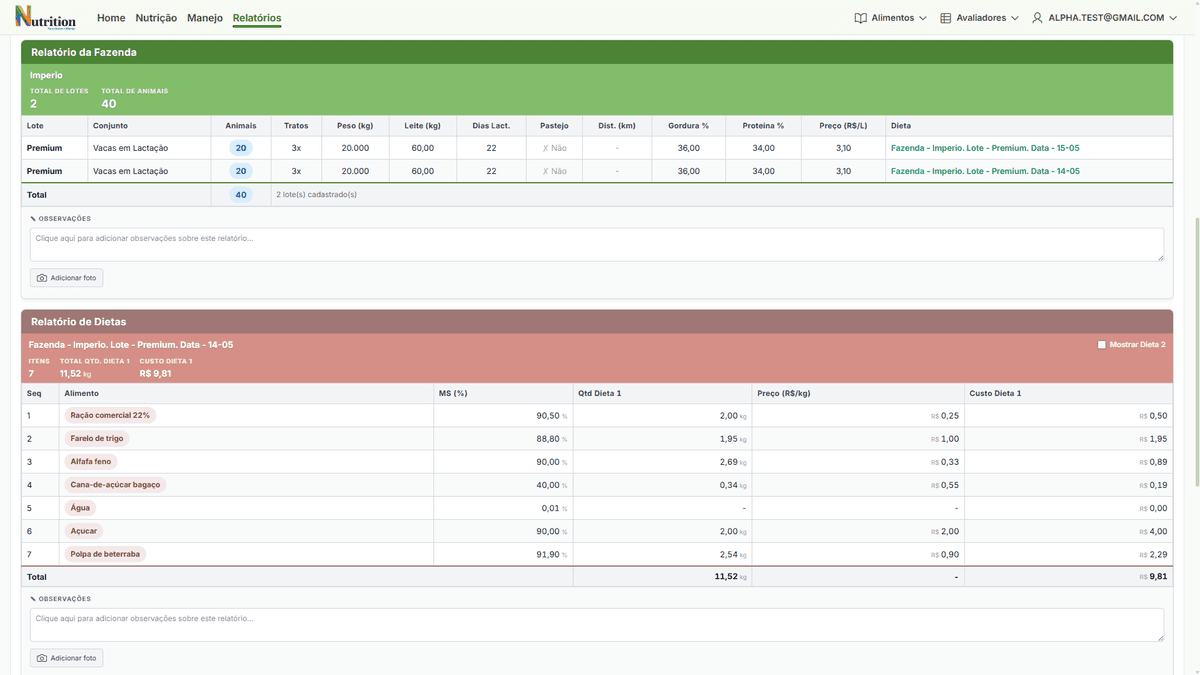
Task: Click the user profile icon
Action: (x=1037, y=18)
